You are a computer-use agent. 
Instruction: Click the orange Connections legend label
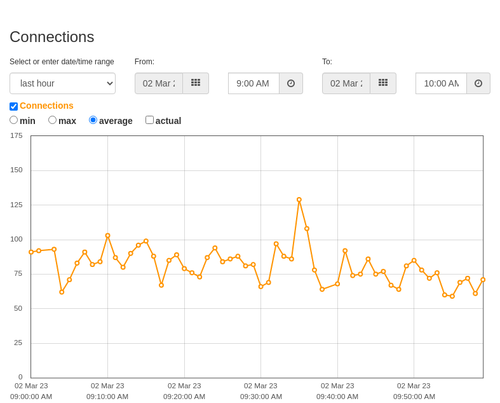point(46,106)
